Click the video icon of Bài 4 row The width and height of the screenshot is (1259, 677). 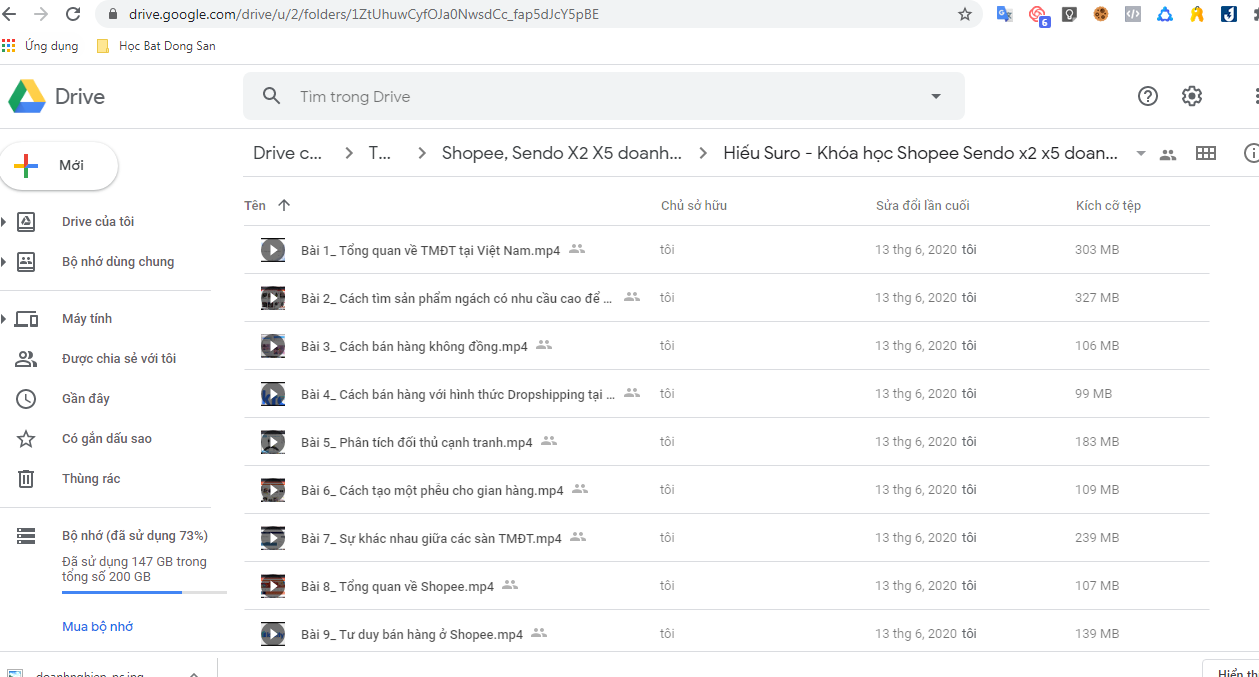[273, 394]
